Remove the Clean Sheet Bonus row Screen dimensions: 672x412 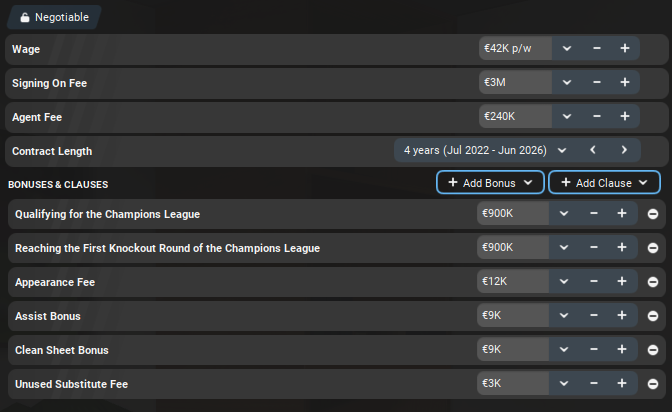coord(653,350)
